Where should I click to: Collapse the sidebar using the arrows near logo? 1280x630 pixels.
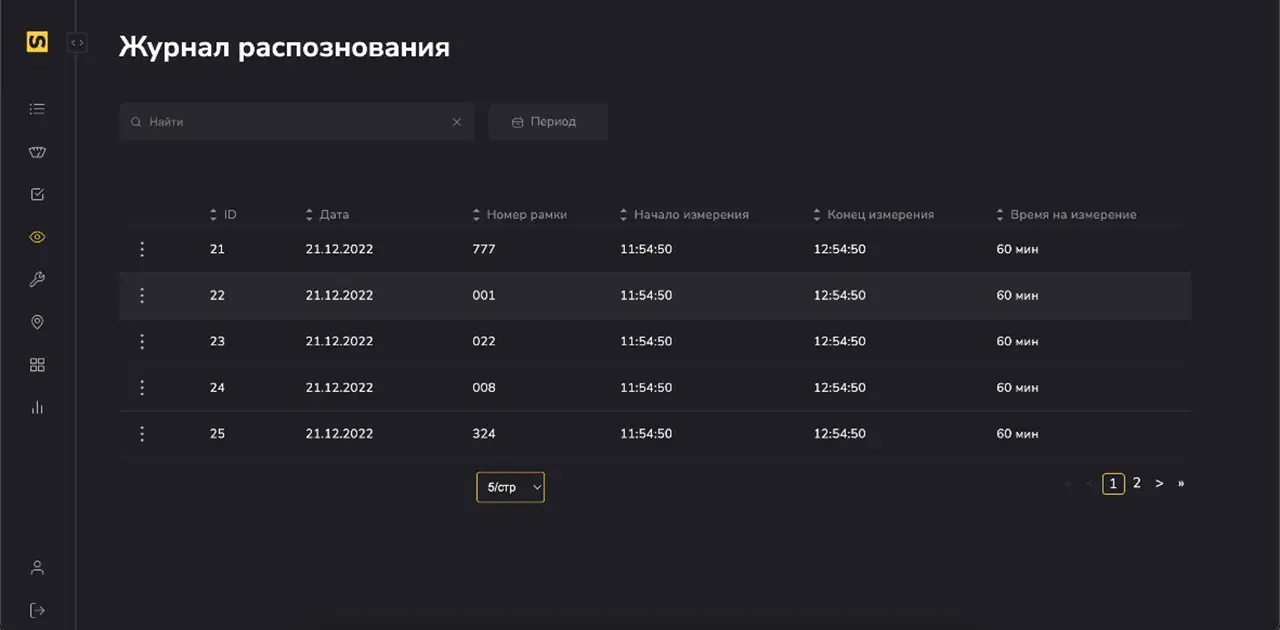(x=77, y=42)
